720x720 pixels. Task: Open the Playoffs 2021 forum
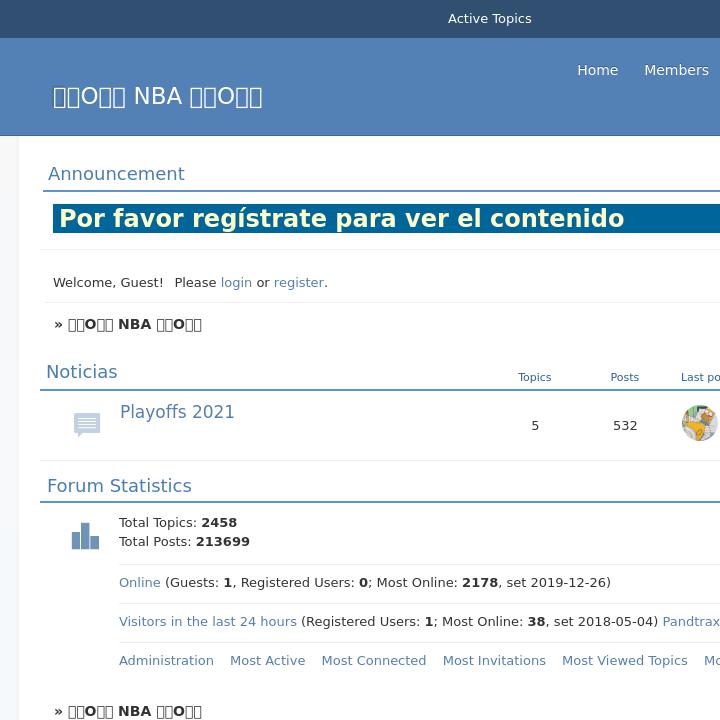pyautogui.click(x=177, y=412)
